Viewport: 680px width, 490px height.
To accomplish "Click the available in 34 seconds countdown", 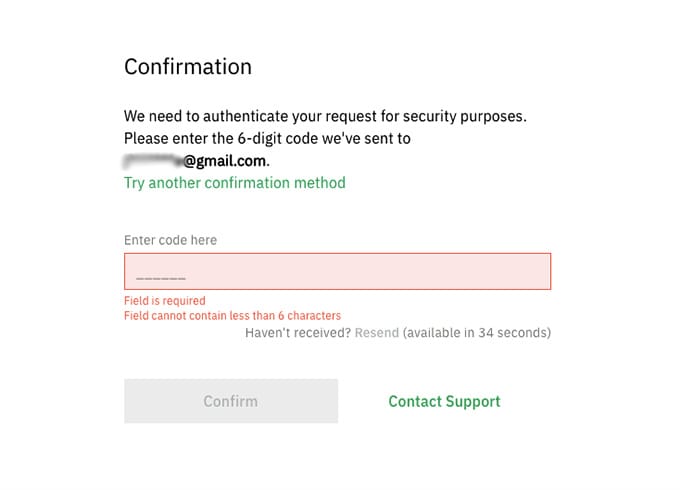I will coord(477,332).
